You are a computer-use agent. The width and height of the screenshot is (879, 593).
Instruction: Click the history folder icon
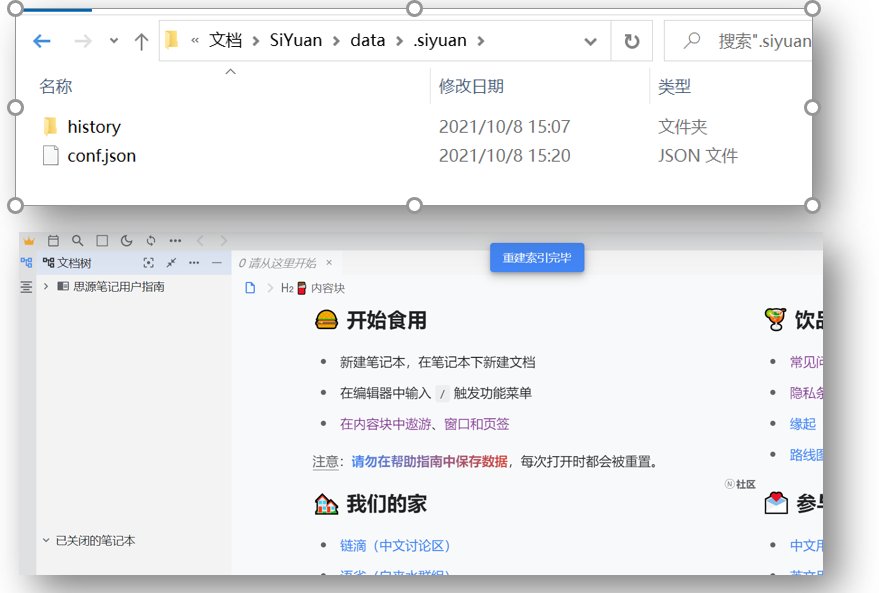[x=50, y=126]
